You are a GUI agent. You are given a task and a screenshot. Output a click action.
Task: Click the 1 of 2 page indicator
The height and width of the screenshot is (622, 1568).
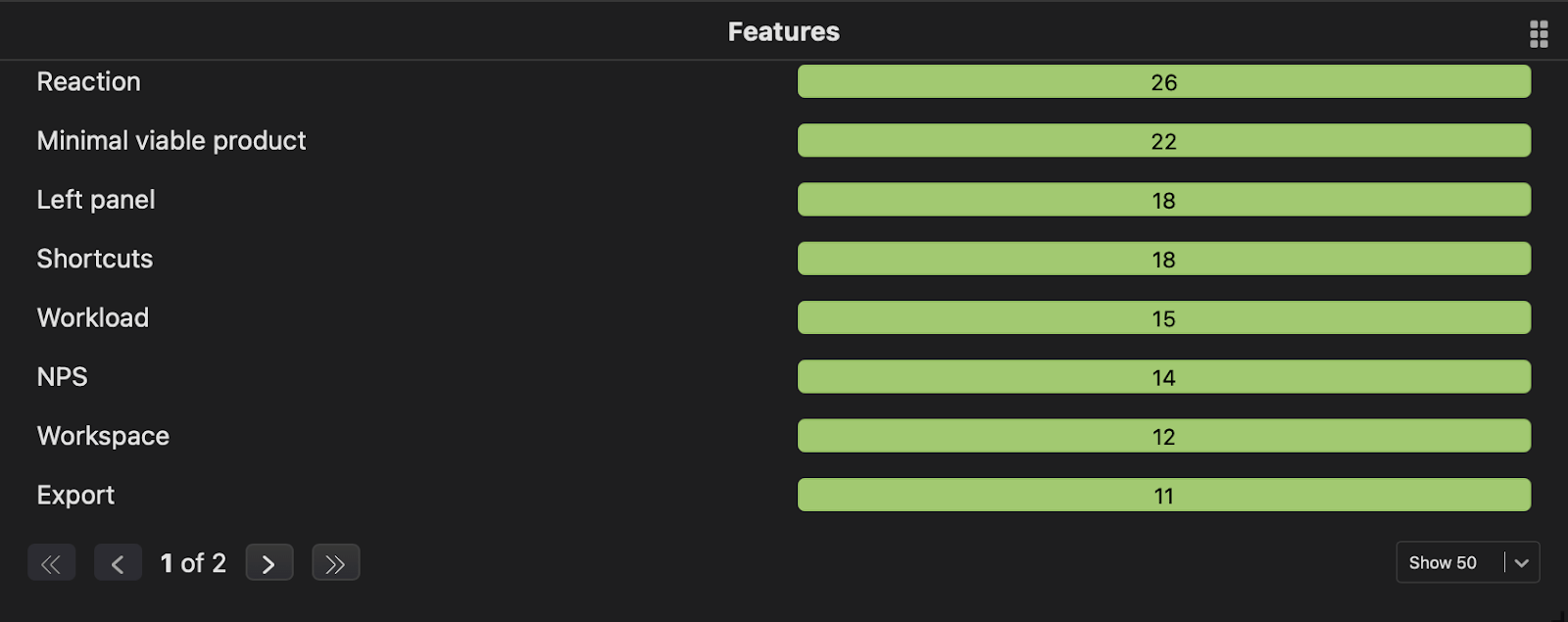192,562
